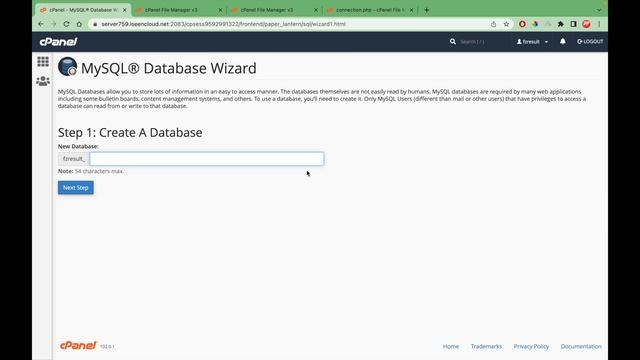Expand the tab search chevron
This screenshot has width=640, height=360.
(x=599, y=10)
